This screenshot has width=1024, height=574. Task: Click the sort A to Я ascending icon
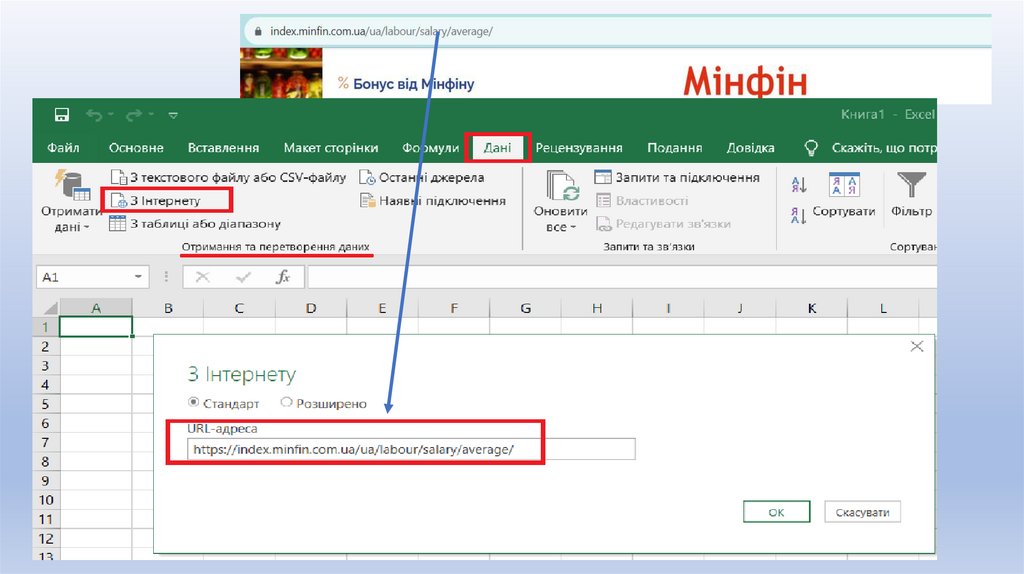pyautogui.click(x=799, y=185)
